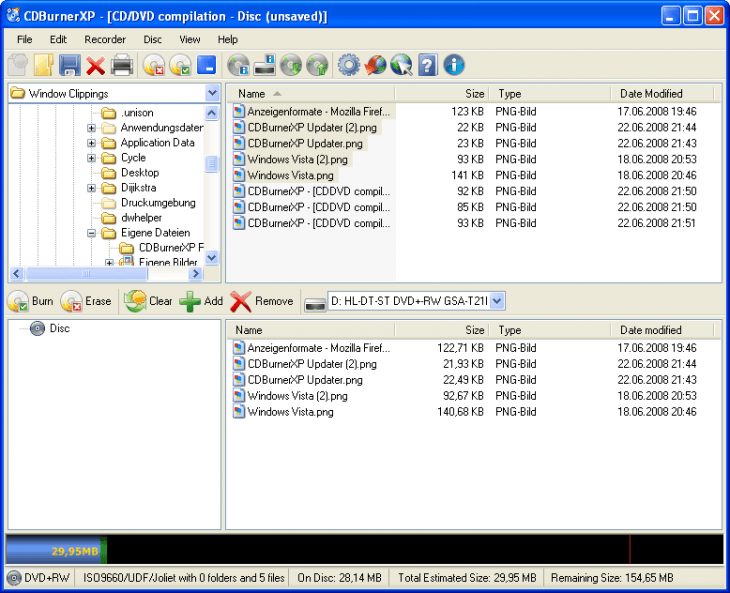Sort upper file list by Date Modified column
Screen dimensions: 730x593
pos(651,93)
